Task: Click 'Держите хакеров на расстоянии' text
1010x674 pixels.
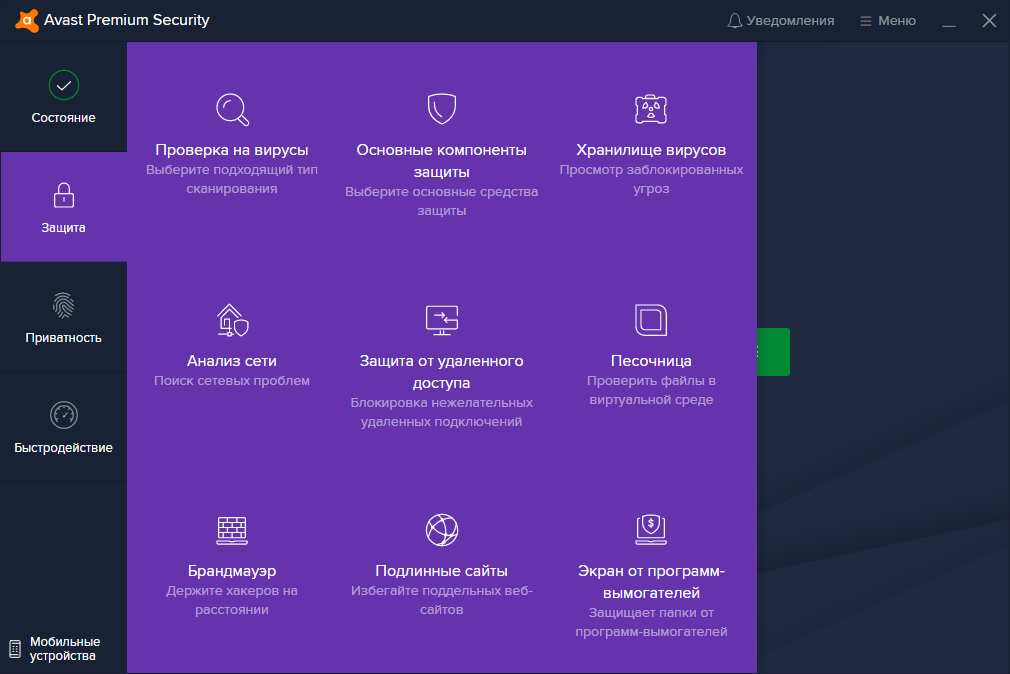Action: (232, 600)
